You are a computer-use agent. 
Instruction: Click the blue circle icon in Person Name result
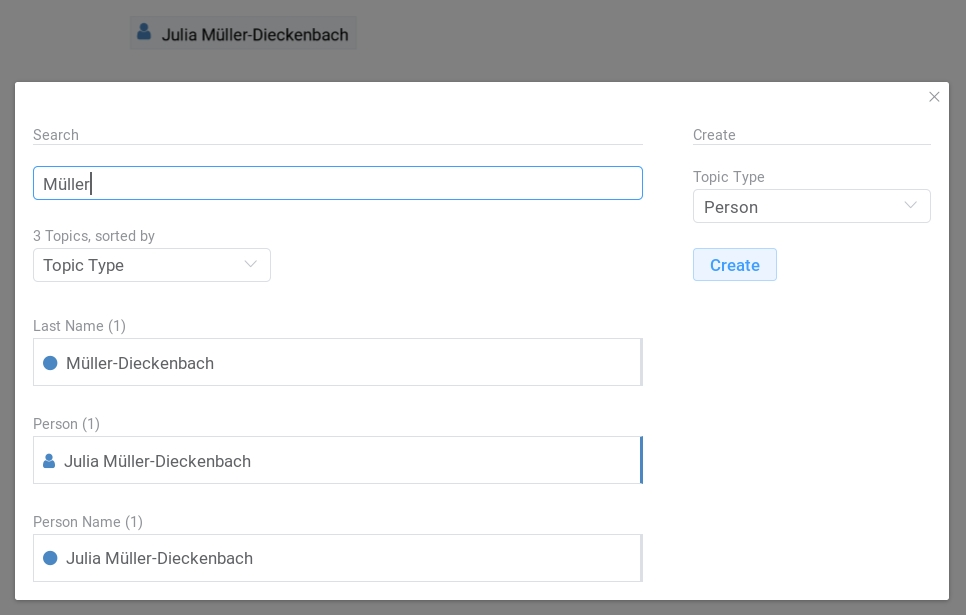pyautogui.click(x=50, y=558)
